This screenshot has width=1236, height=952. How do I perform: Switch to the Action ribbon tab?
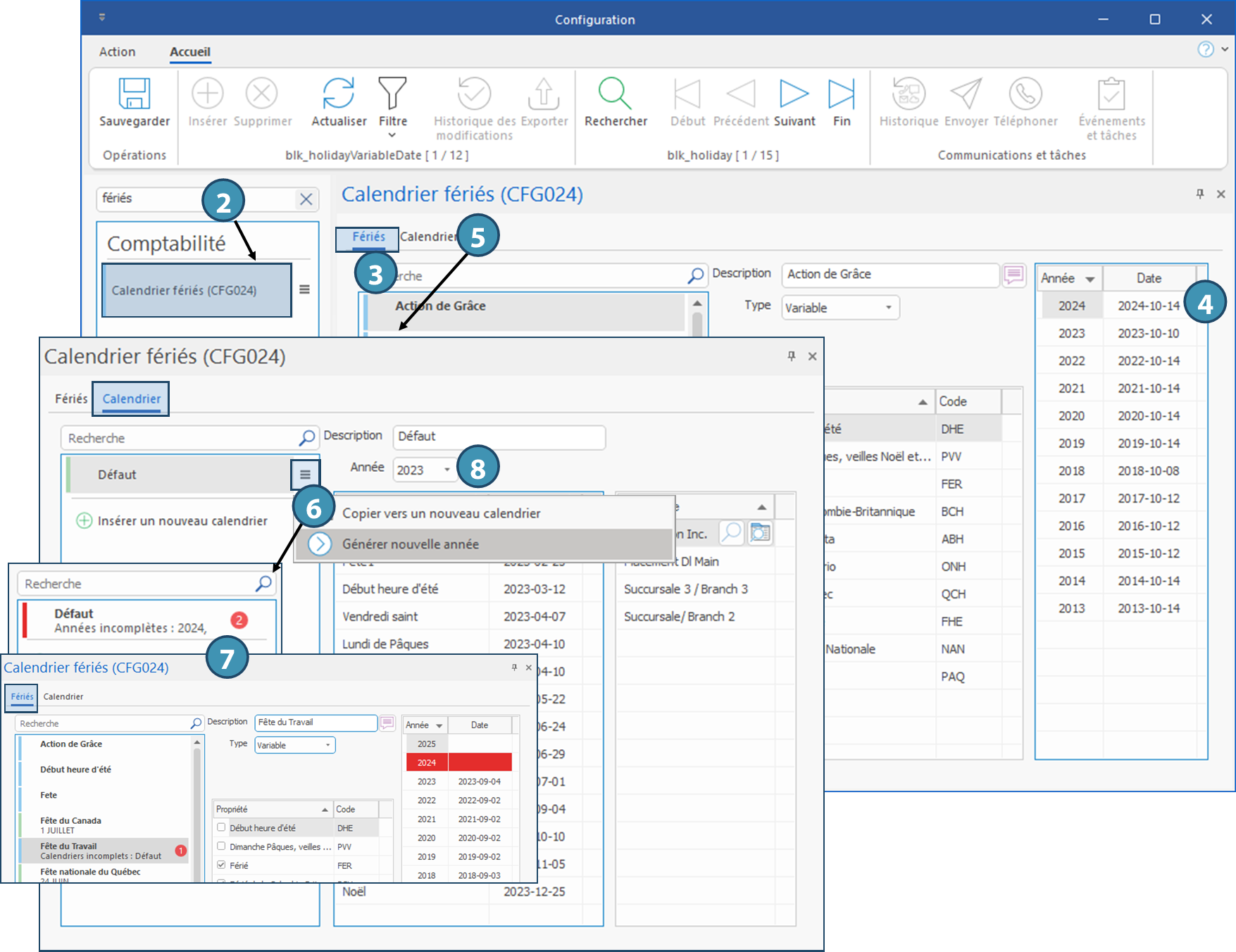click(x=117, y=51)
